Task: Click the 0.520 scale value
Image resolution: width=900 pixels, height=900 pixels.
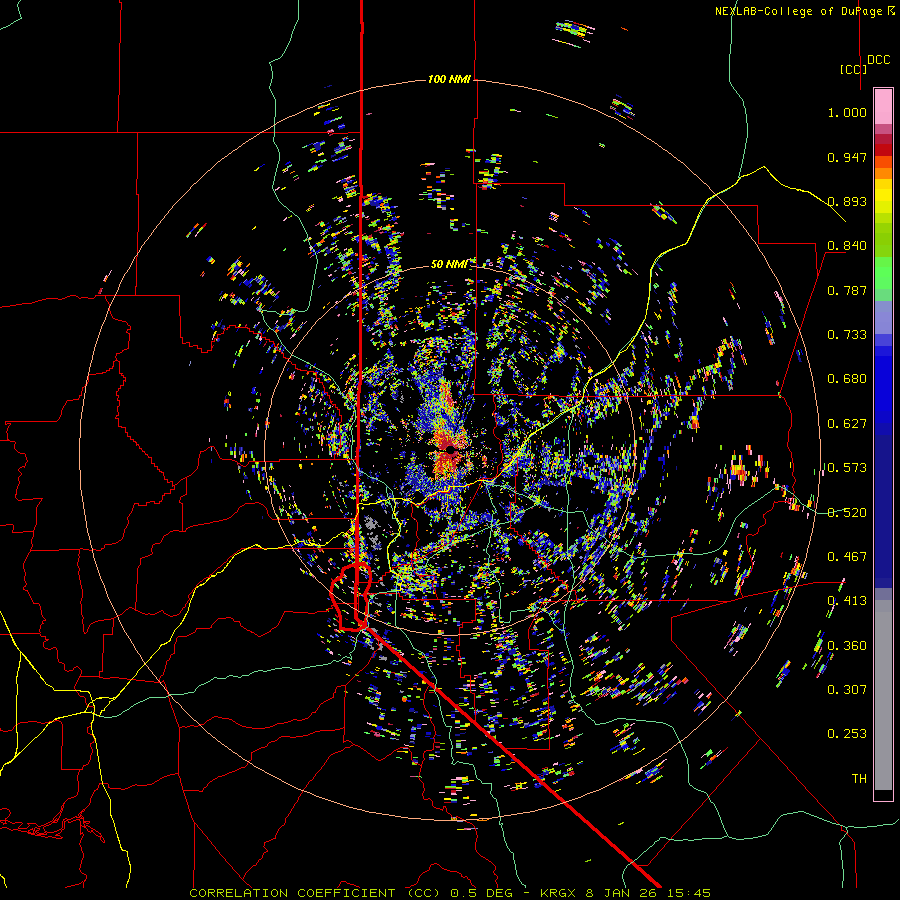Action: click(x=847, y=513)
